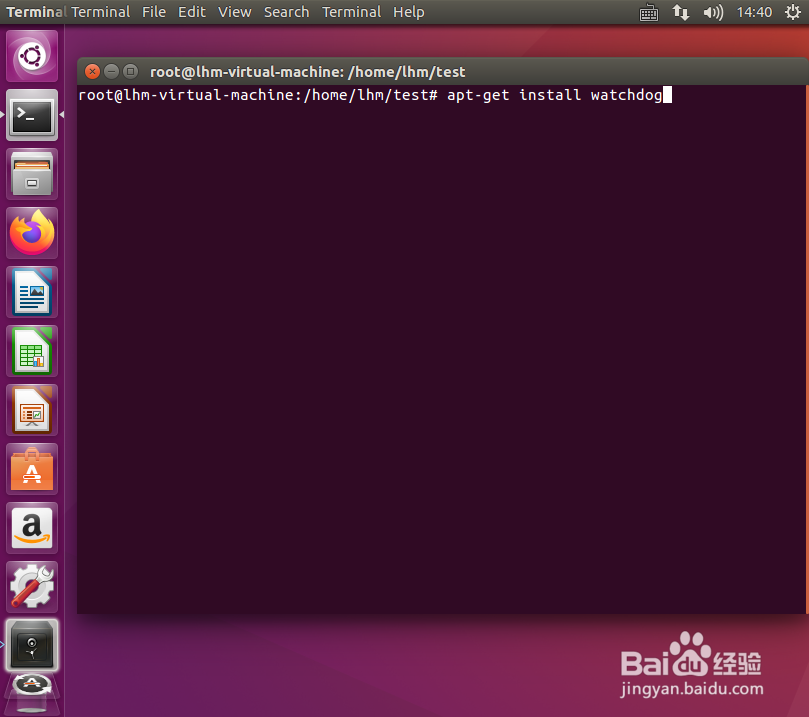Image resolution: width=809 pixels, height=717 pixels.
Task: Open the second Terminal menu before Help
Action: pos(351,12)
